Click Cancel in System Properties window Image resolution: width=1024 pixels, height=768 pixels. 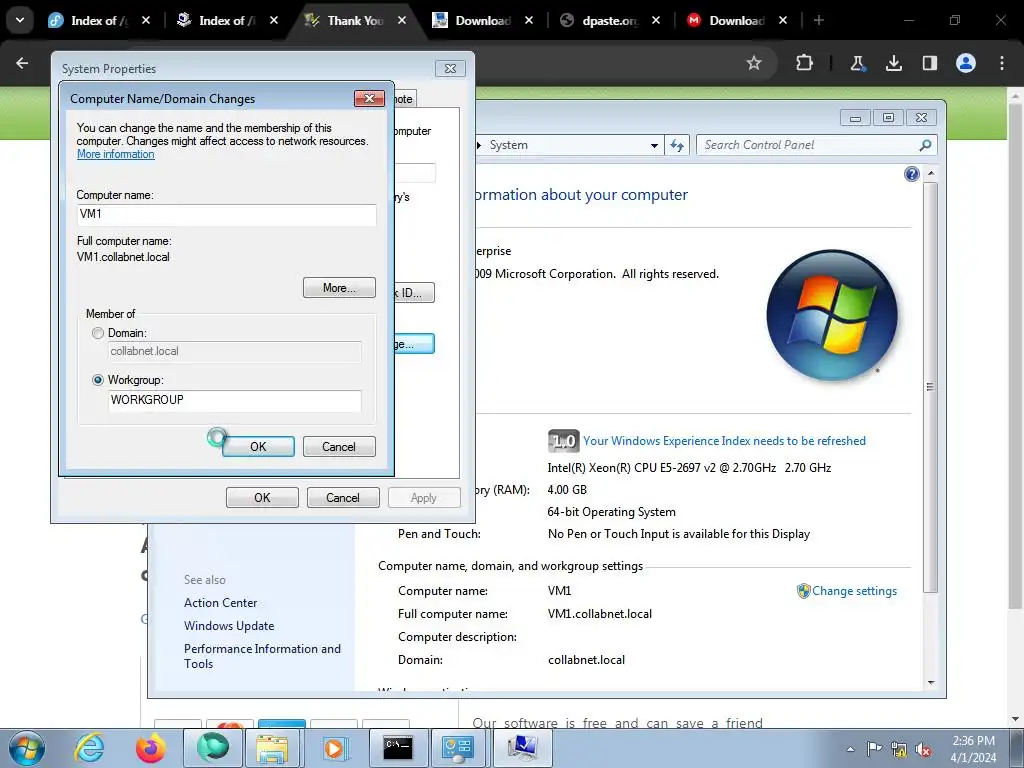343,498
